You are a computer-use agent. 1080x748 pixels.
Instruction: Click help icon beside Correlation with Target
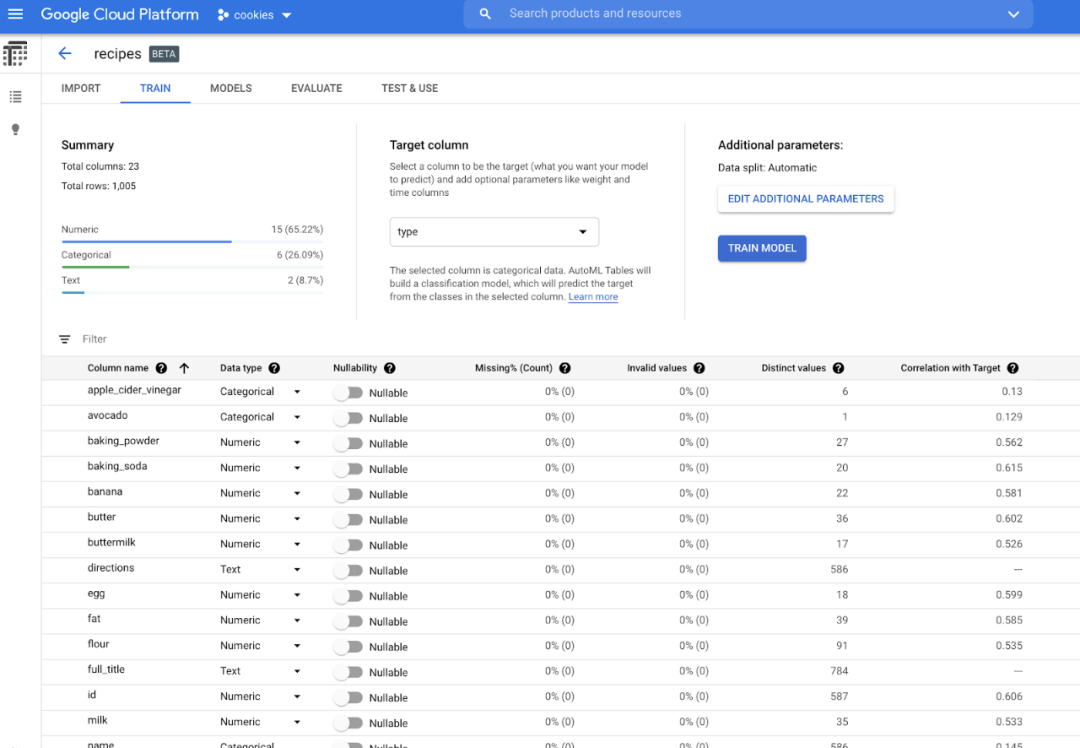[1013, 368]
